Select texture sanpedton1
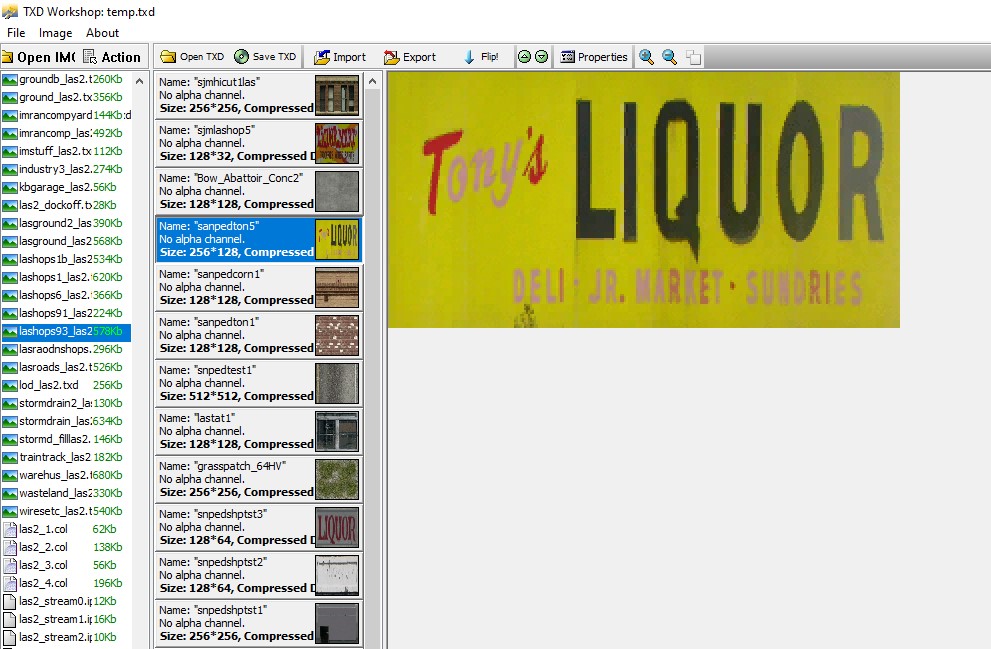The image size is (991, 649). pyautogui.click(x=258, y=335)
